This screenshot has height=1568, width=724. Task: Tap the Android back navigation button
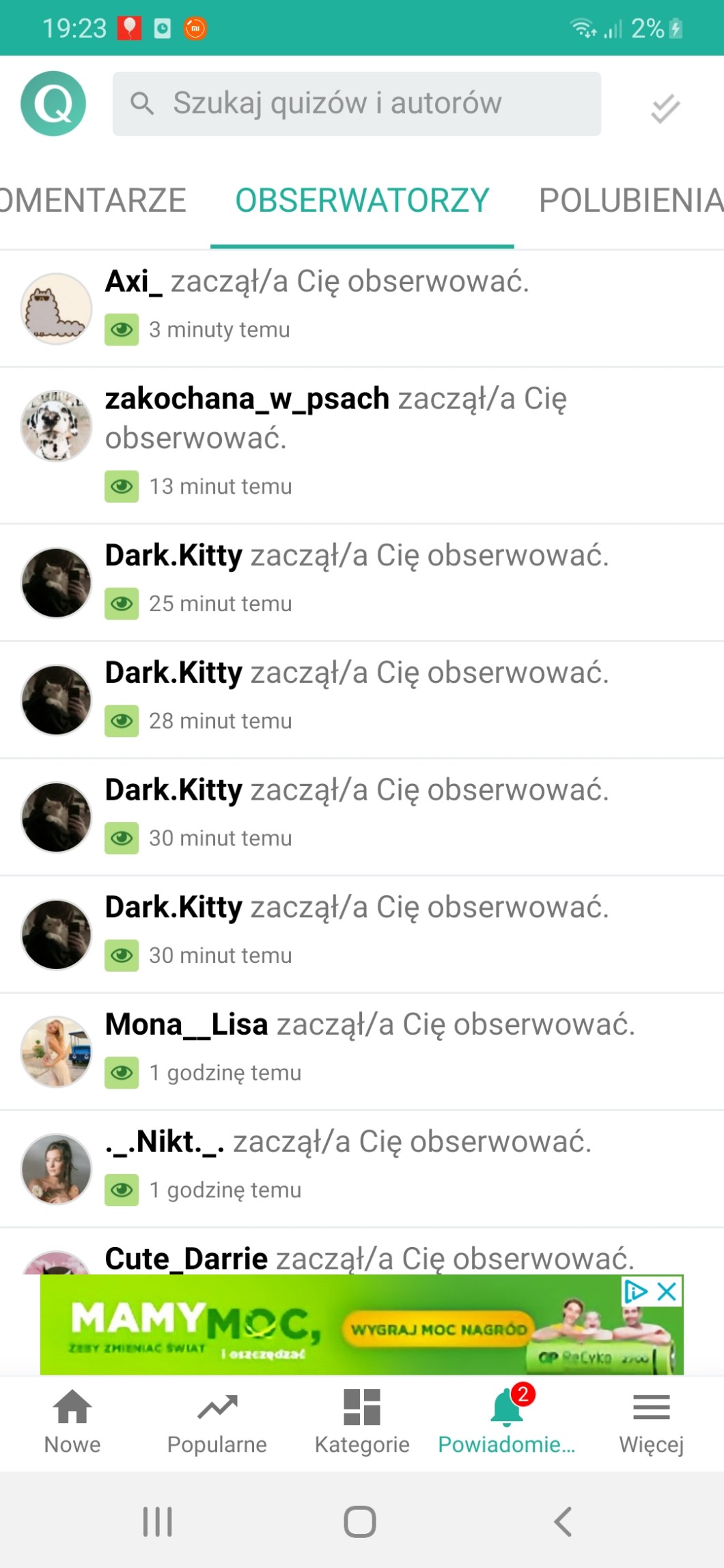coord(563,1522)
